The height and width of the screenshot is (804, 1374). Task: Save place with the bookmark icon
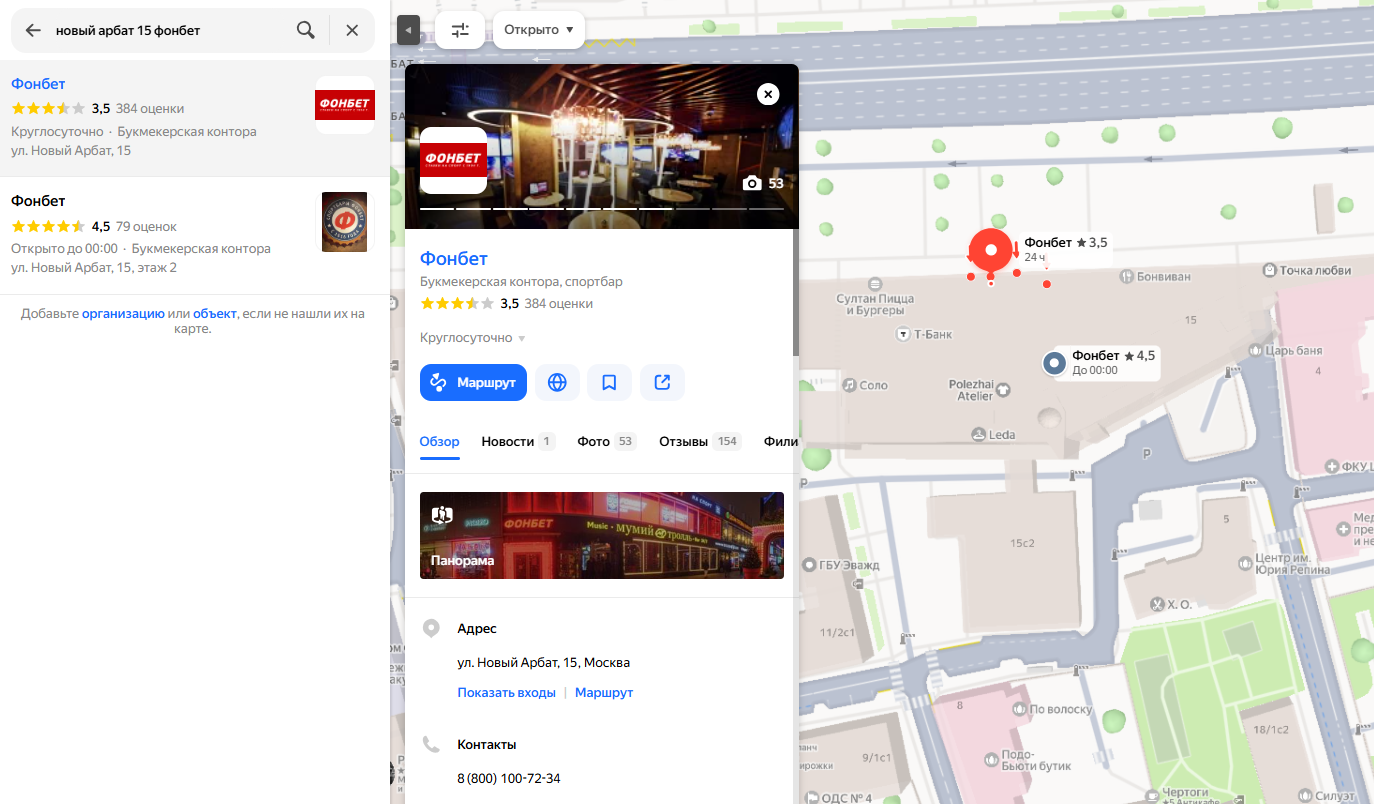[x=609, y=382]
